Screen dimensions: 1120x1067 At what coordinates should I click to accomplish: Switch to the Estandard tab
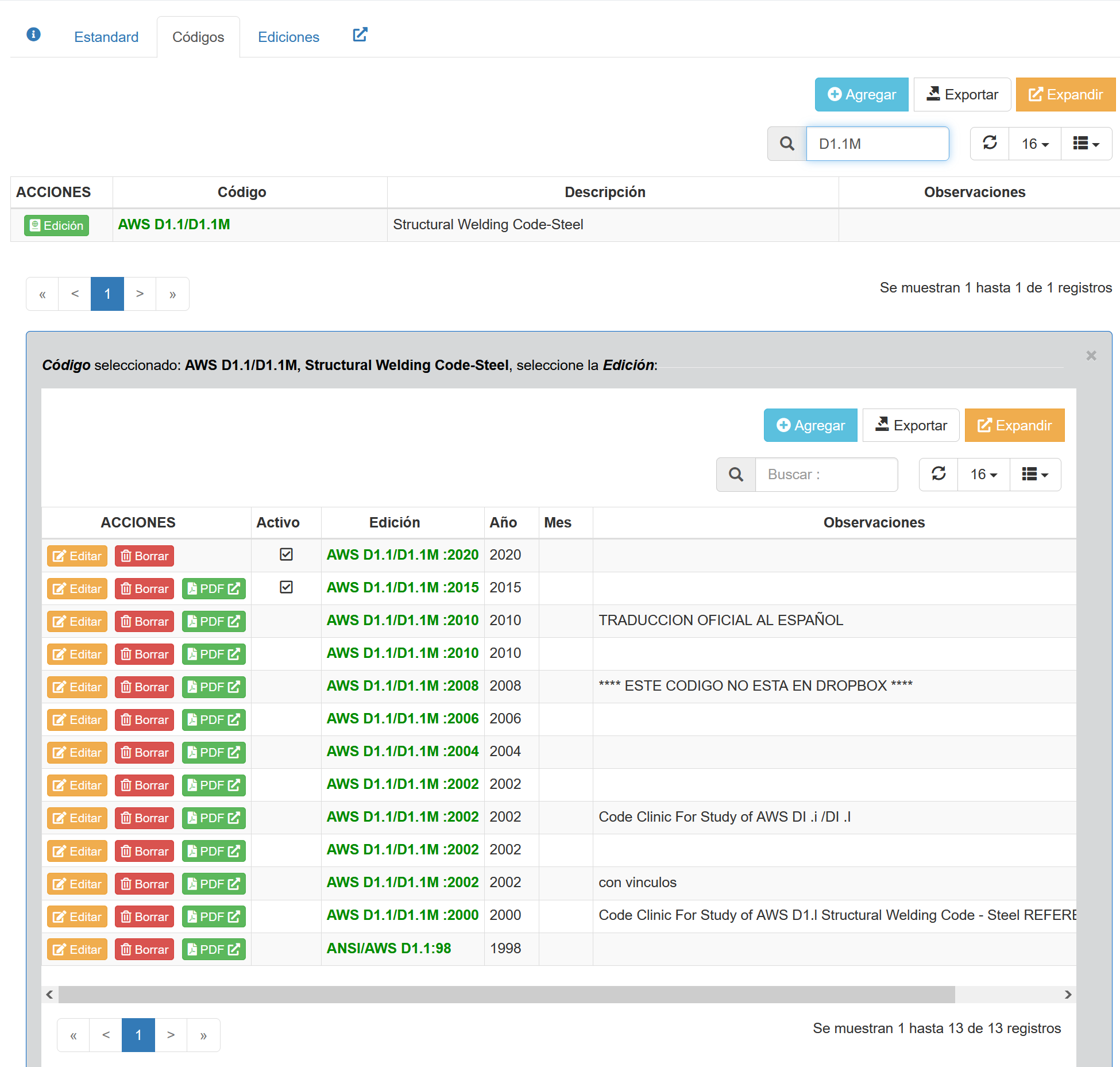(106, 37)
